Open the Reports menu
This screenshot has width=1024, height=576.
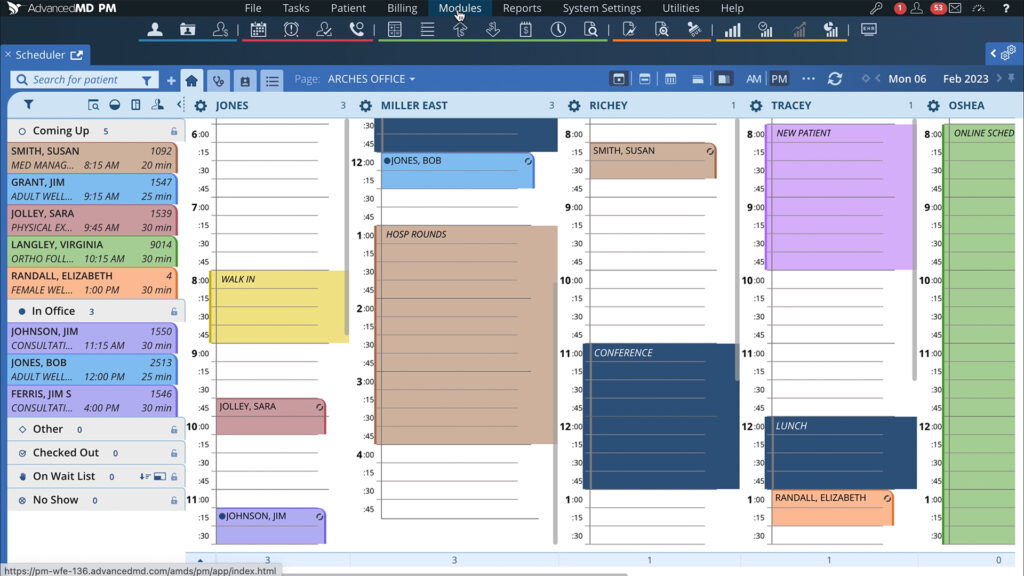[522, 8]
